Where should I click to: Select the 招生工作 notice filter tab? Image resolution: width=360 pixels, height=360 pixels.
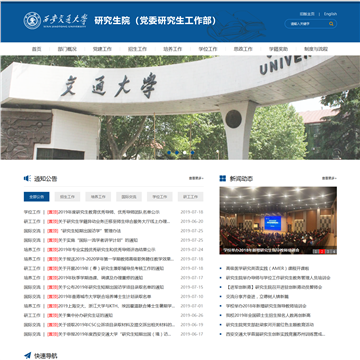(67, 197)
